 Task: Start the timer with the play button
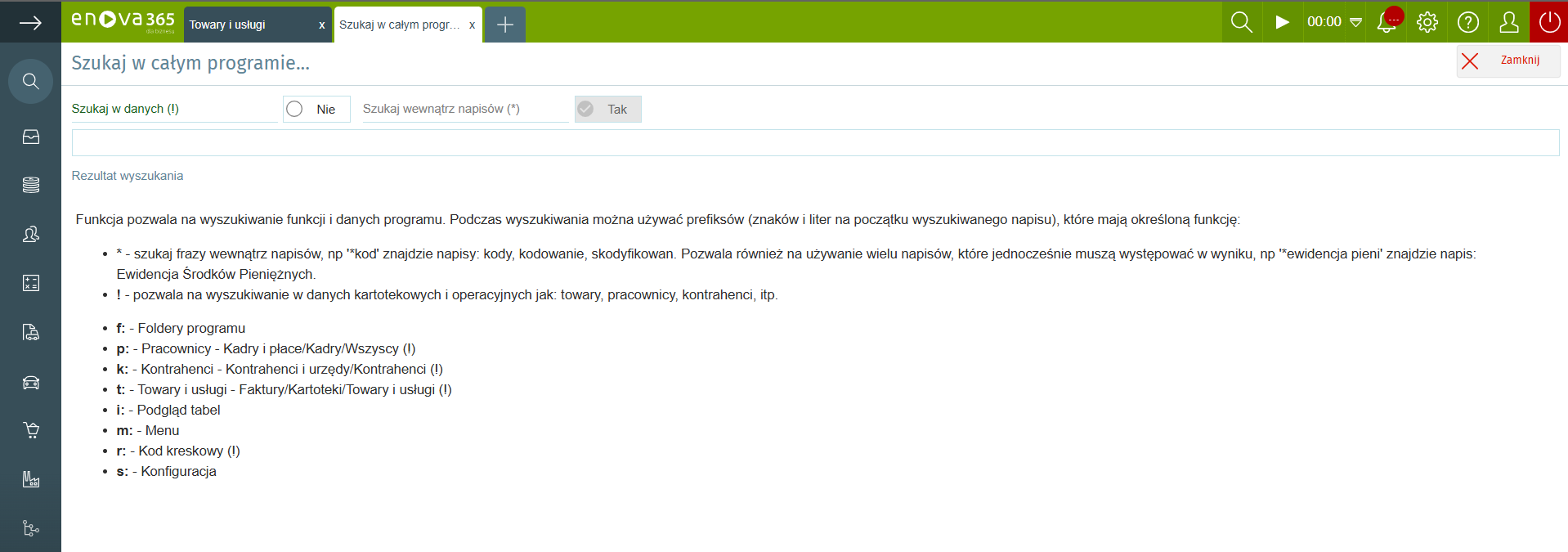(1282, 22)
